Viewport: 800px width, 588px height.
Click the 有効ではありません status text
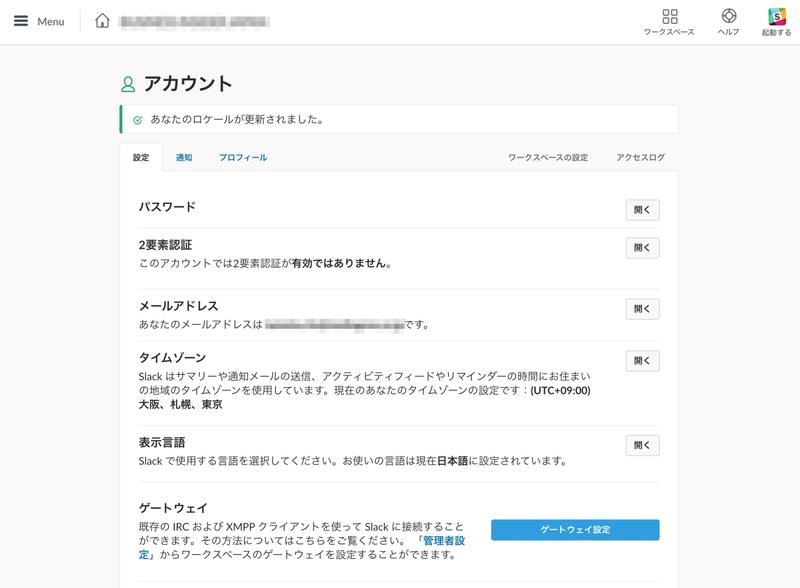click(x=341, y=263)
